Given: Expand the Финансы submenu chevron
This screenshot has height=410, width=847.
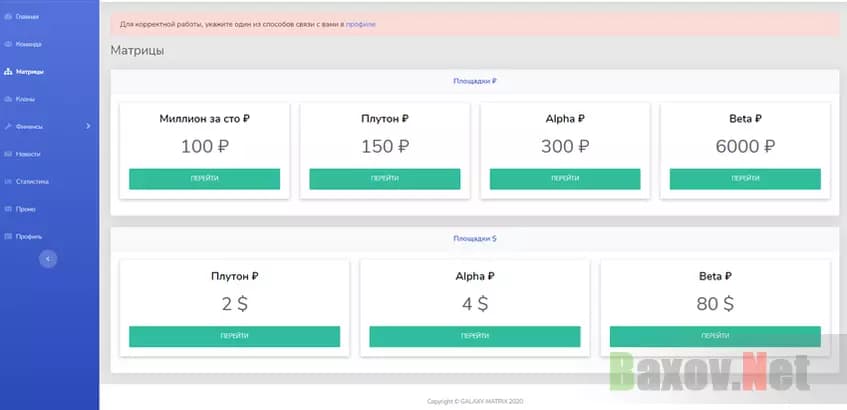Looking at the screenshot, I should tap(88, 126).
